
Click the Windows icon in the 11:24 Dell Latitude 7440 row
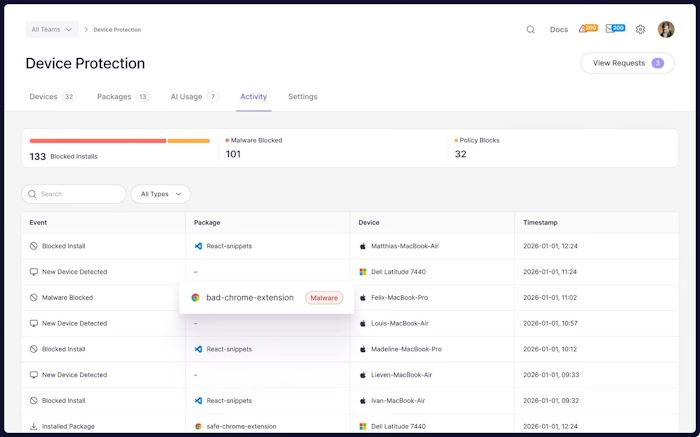363,272
